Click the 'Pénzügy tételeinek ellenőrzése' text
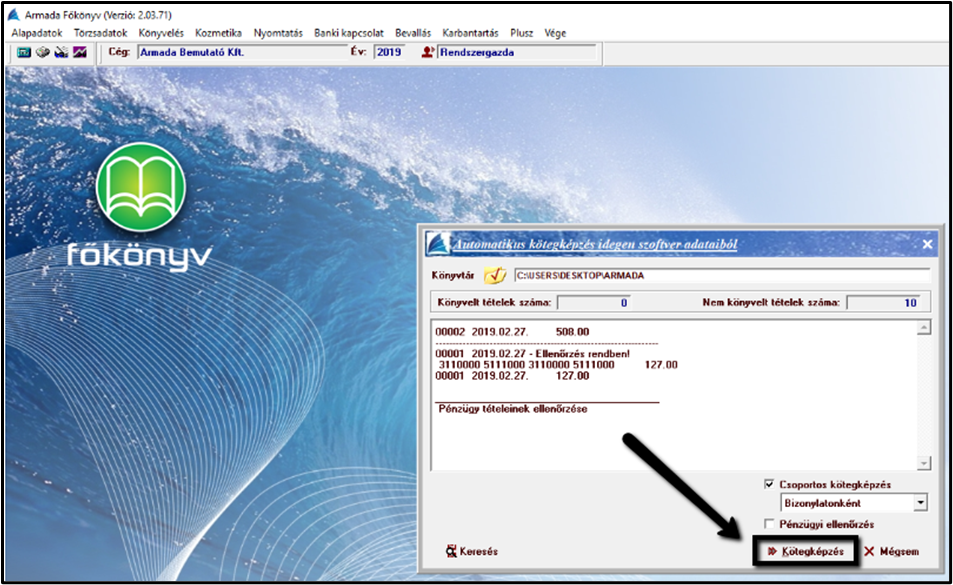This screenshot has height=585, width=953. (513, 409)
